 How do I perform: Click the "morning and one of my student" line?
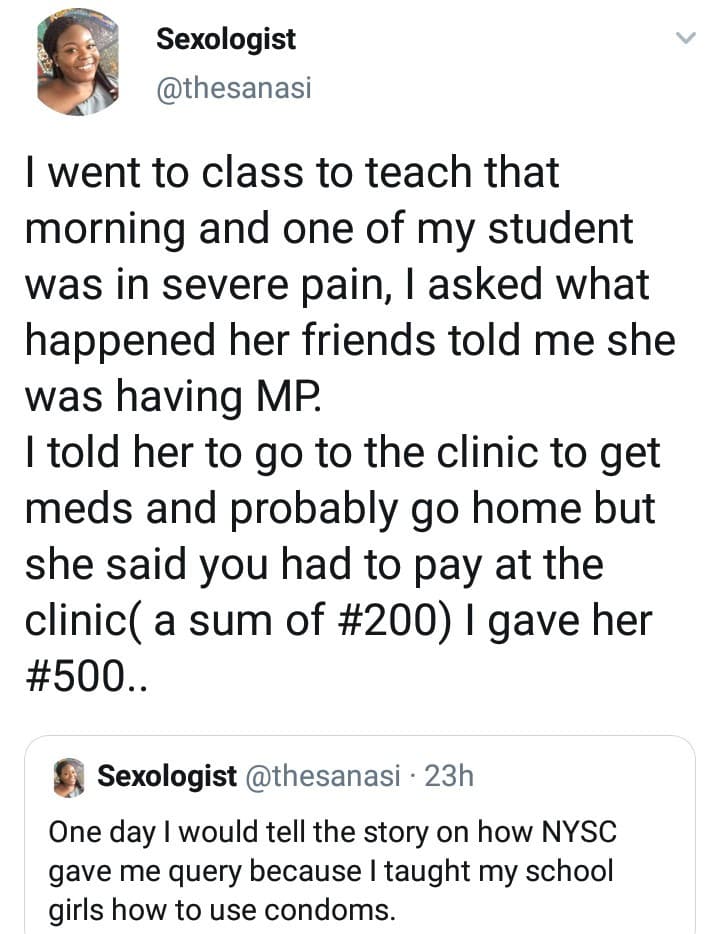coord(329,230)
